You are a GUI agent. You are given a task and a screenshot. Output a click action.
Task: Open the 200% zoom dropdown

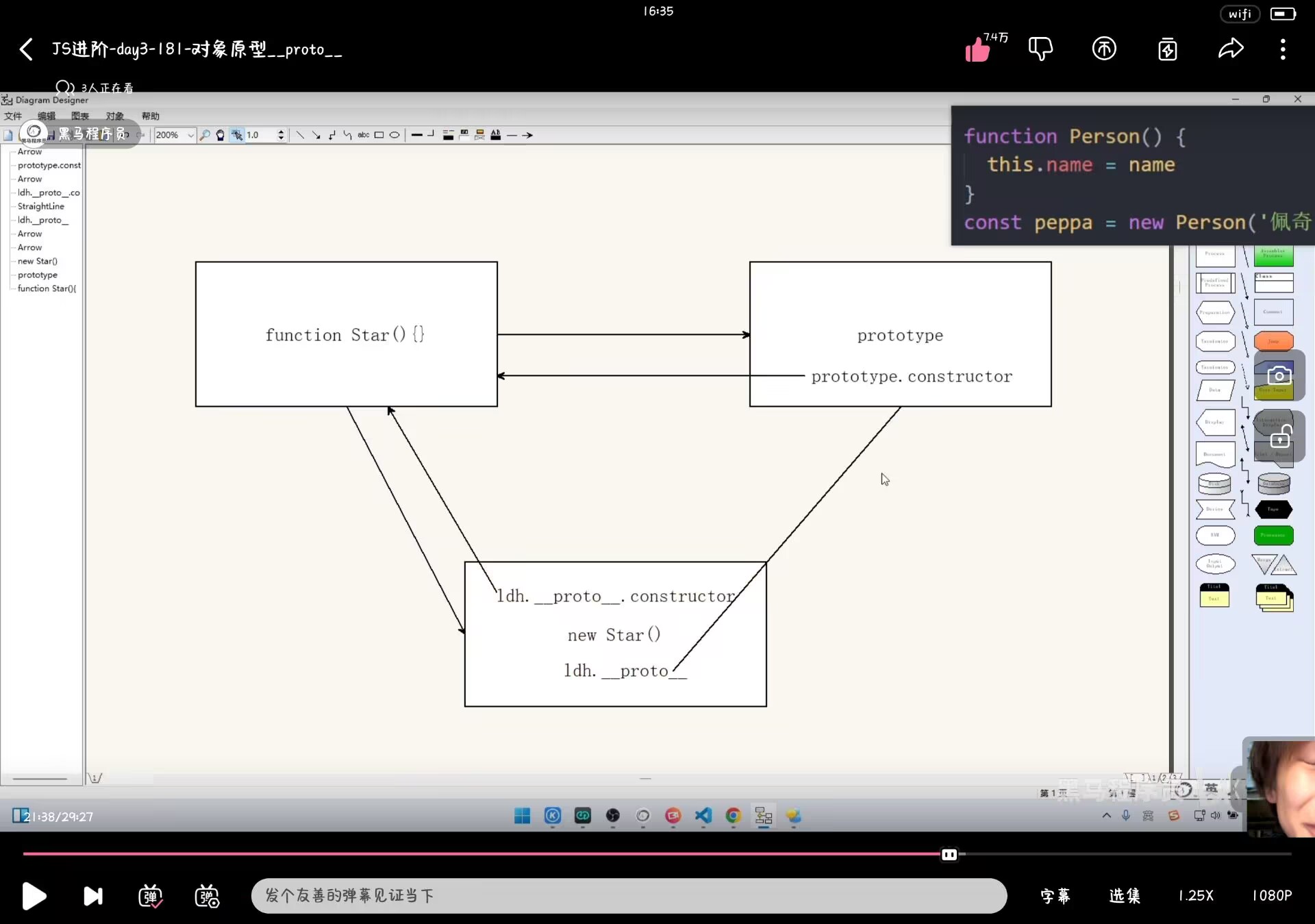click(x=175, y=135)
